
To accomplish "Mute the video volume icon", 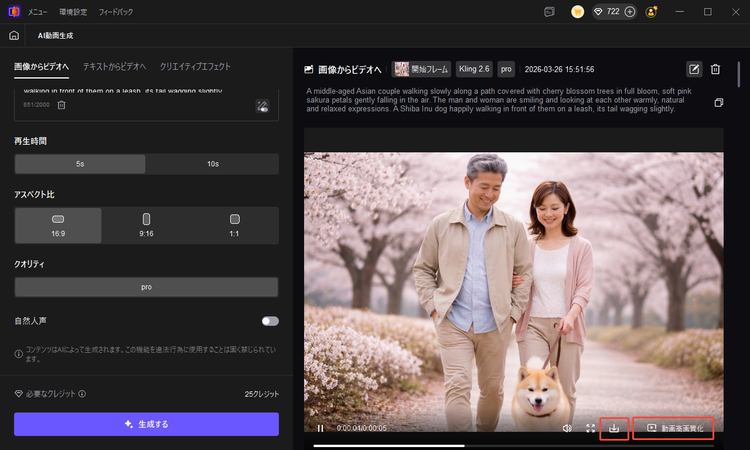I will [x=567, y=428].
